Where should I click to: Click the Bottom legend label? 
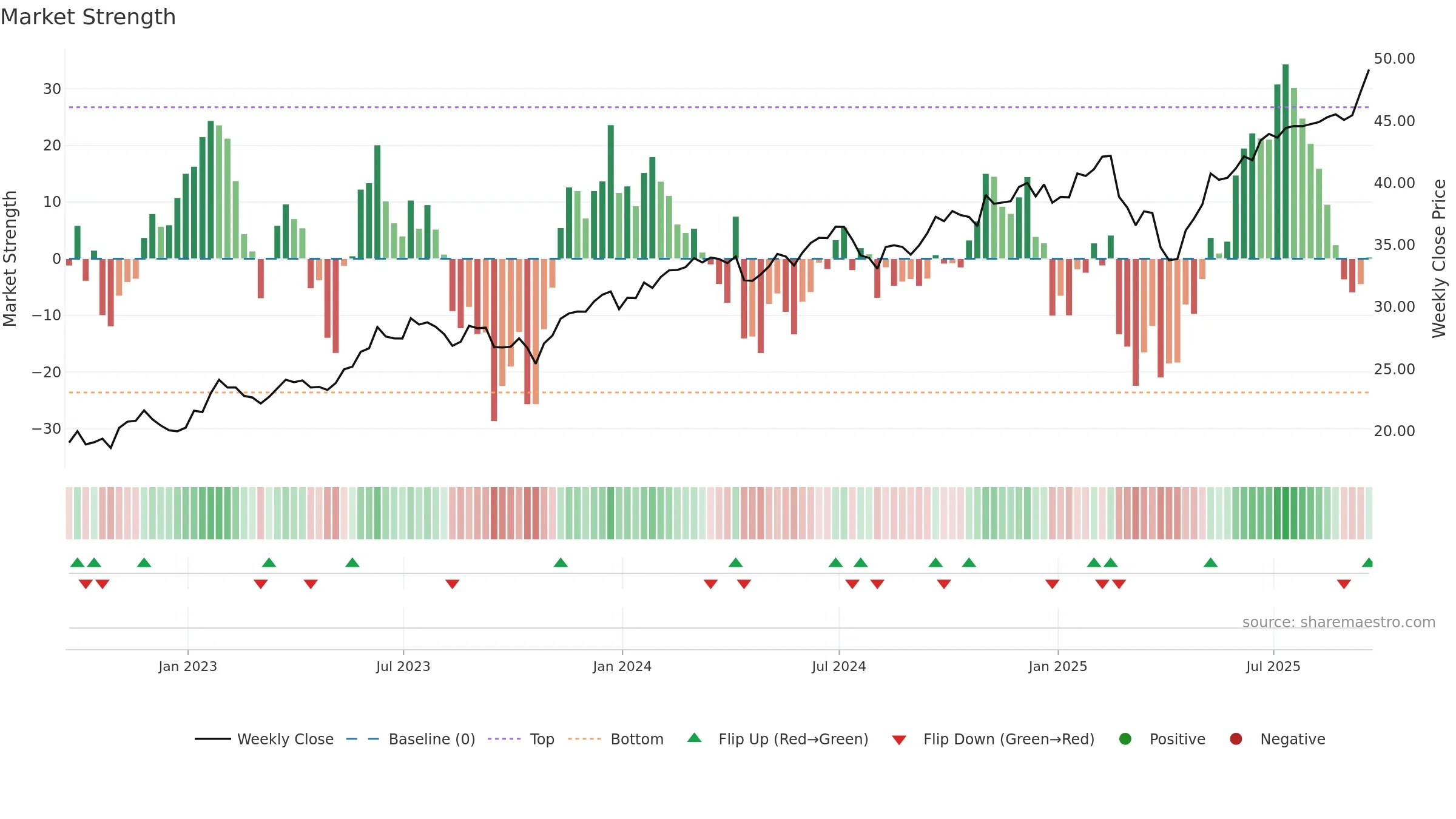(637, 739)
